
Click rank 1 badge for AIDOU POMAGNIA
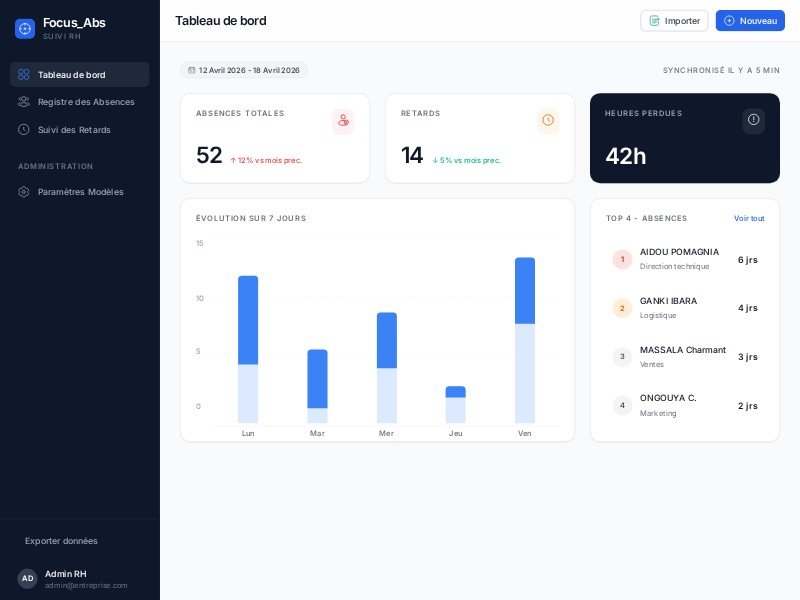(622, 259)
